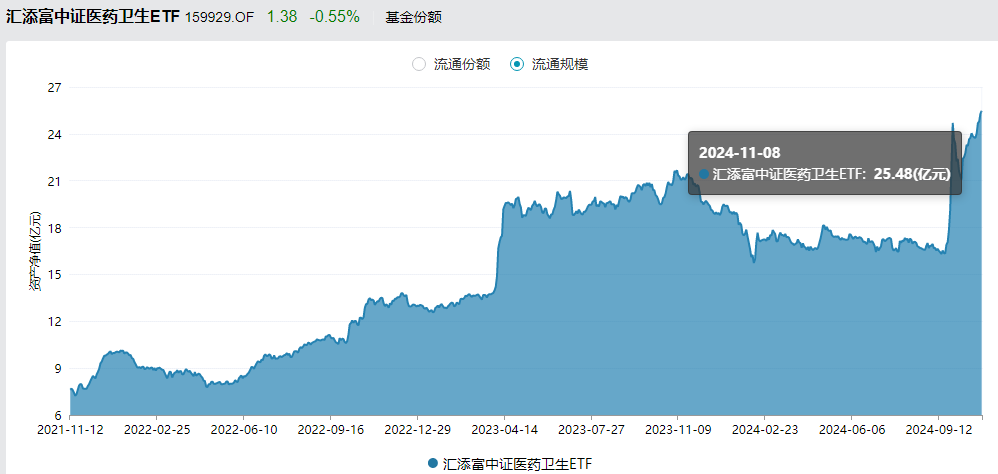Click x-axis date label 2024-06-06

(x=852, y=429)
